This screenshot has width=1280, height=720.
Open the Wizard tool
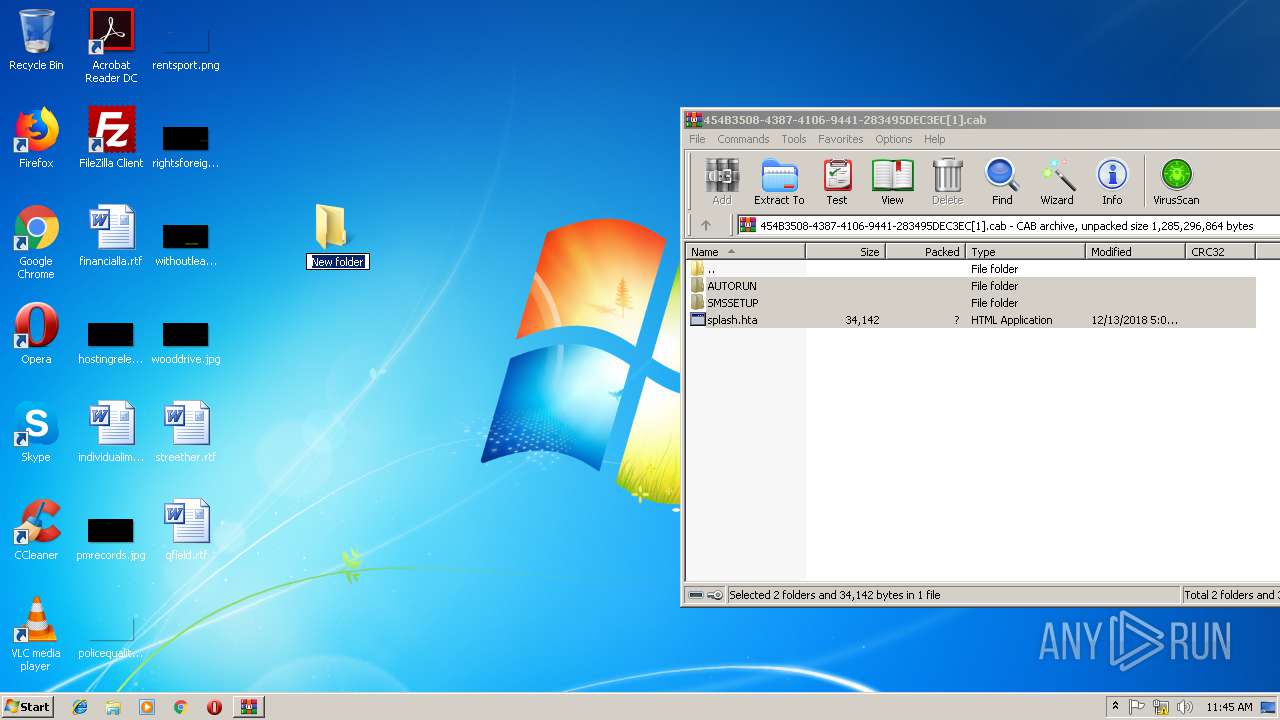point(1057,181)
